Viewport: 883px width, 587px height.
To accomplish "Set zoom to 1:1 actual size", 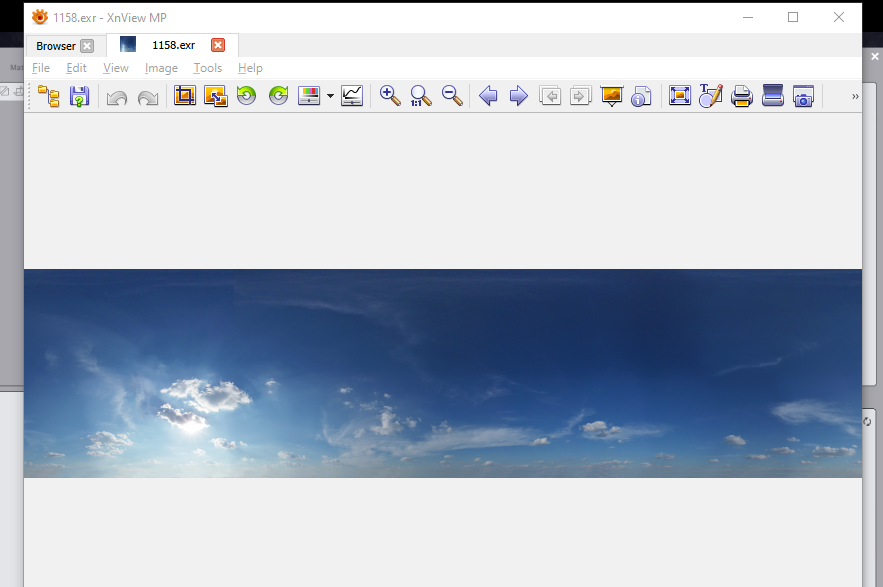I will 421,96.
